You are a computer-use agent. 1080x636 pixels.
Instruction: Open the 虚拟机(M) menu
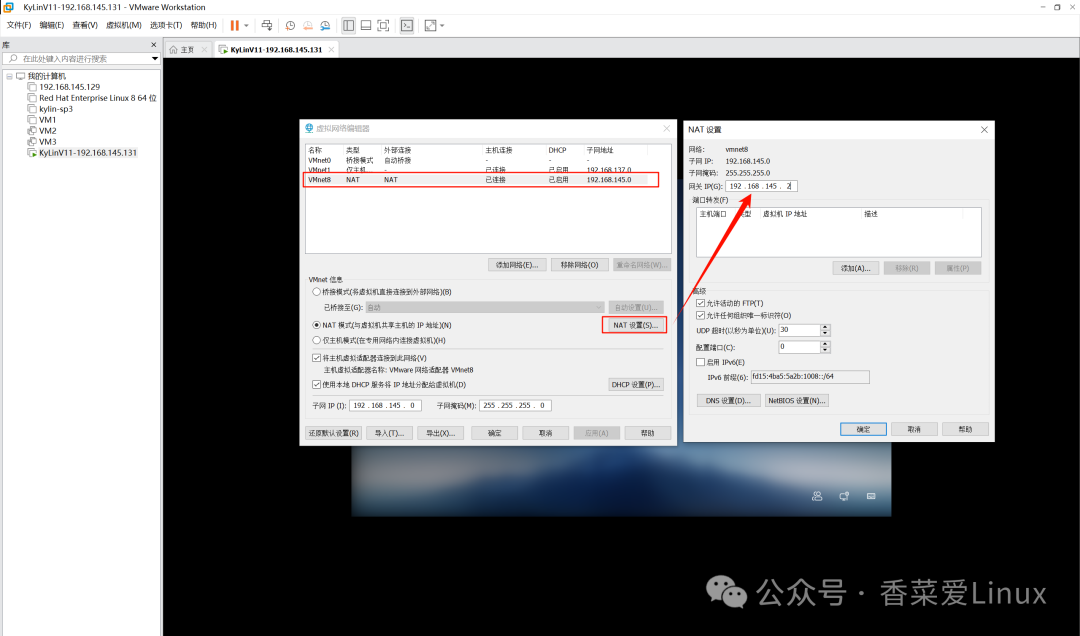tap(123, 25)
